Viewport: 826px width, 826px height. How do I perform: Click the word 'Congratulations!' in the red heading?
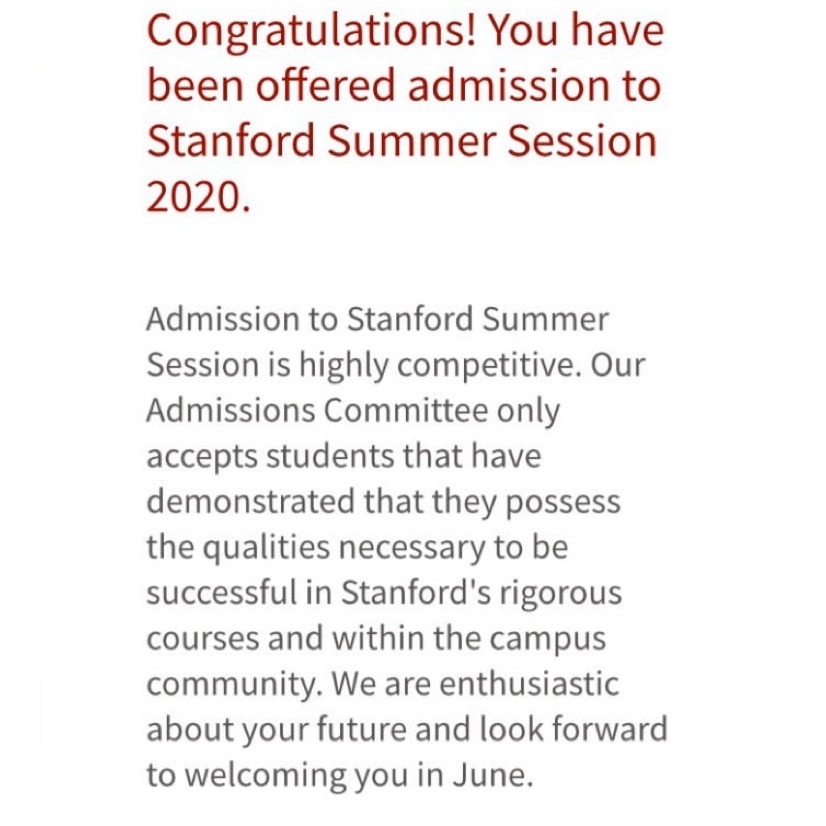click(x=312, y=33)
